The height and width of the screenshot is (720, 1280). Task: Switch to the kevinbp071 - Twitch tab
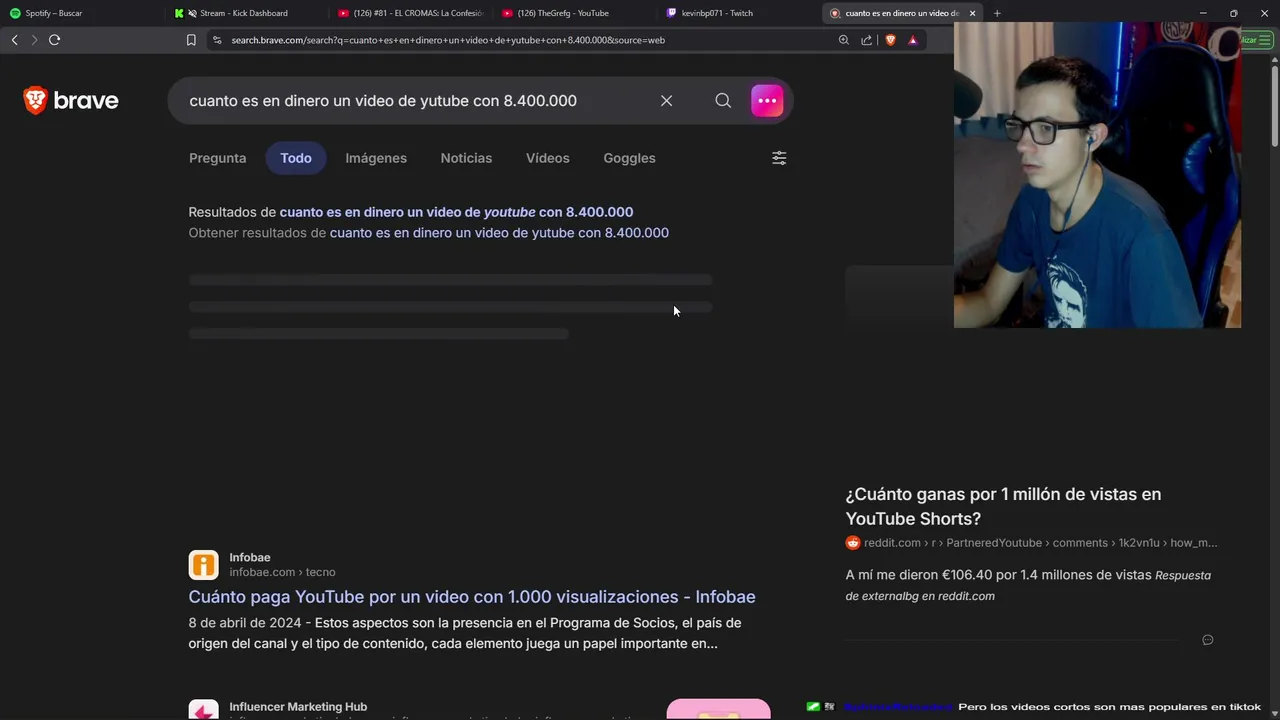tap(712, 13)
